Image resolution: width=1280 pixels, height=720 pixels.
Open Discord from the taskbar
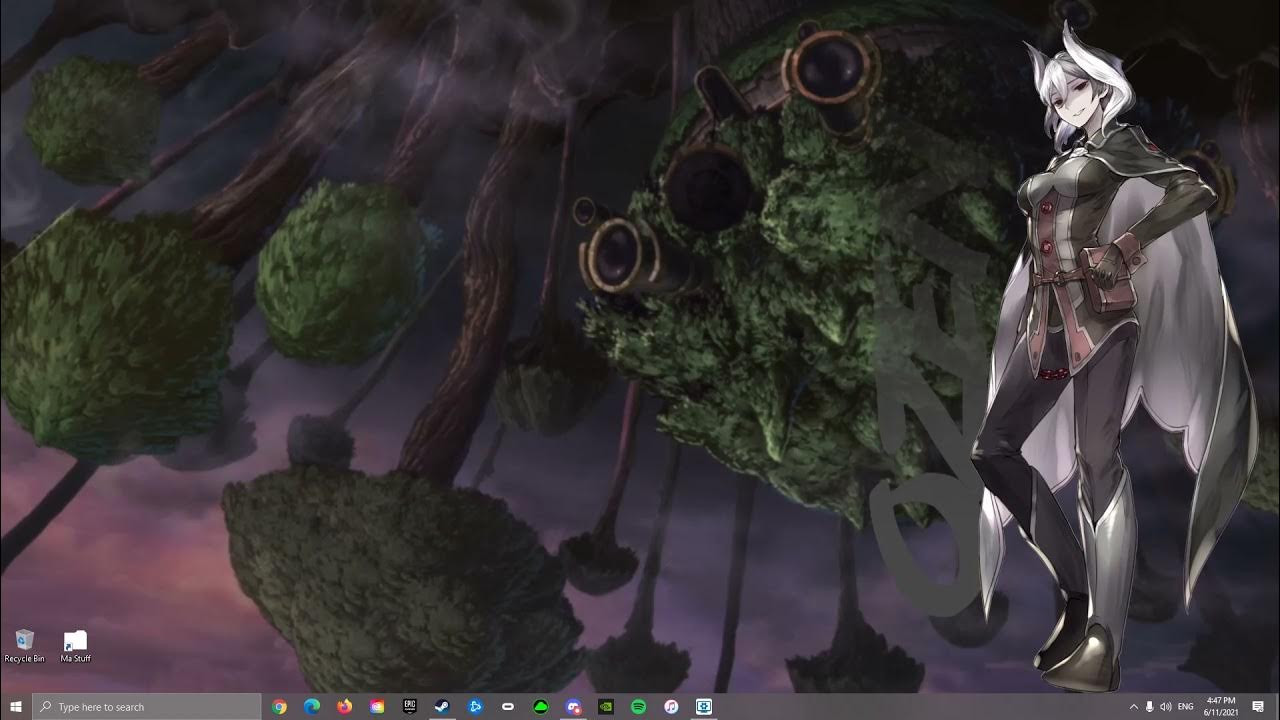[x=573, y=707]
